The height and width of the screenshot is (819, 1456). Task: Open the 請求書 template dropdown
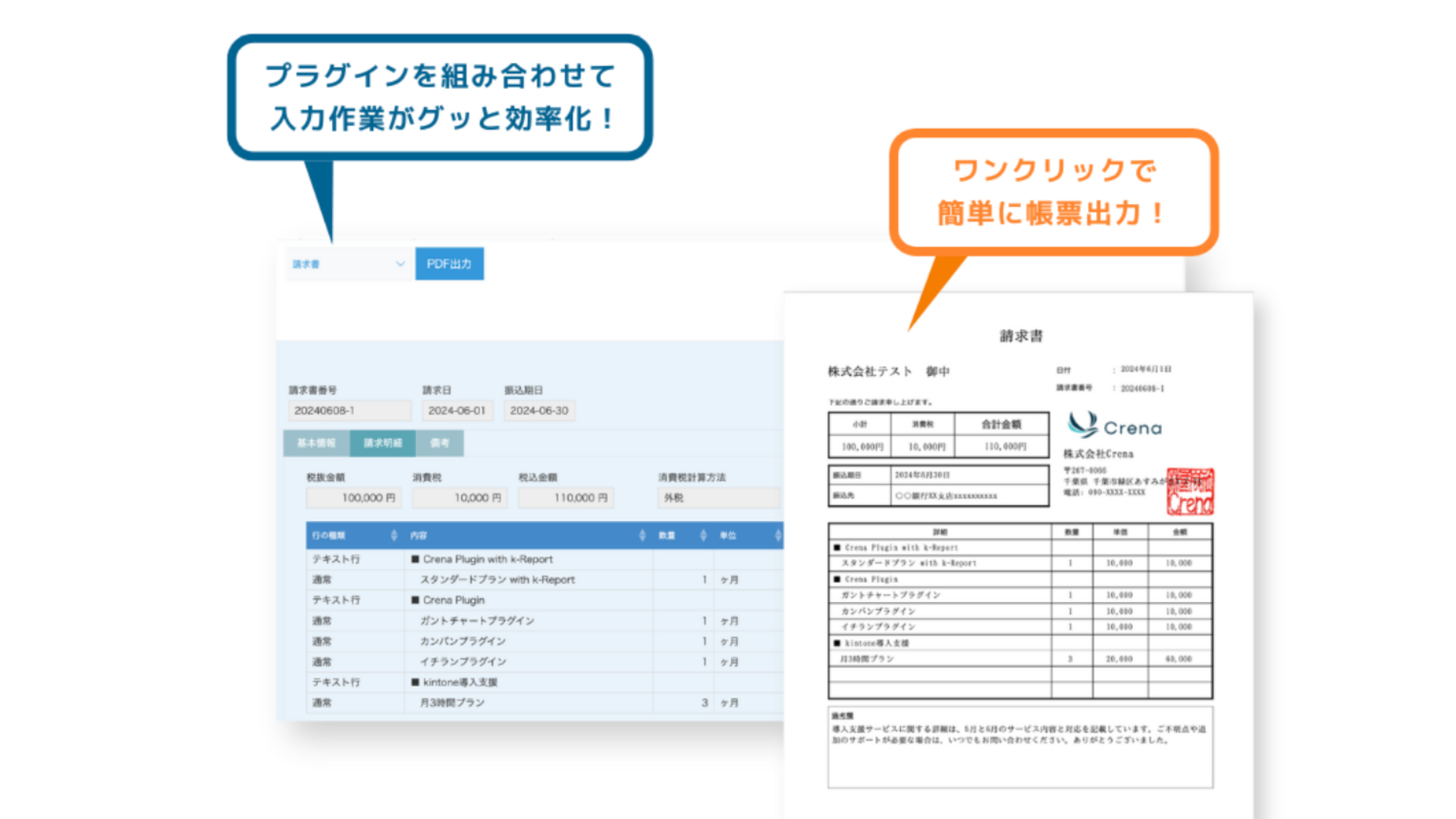[x=349, y=264]
